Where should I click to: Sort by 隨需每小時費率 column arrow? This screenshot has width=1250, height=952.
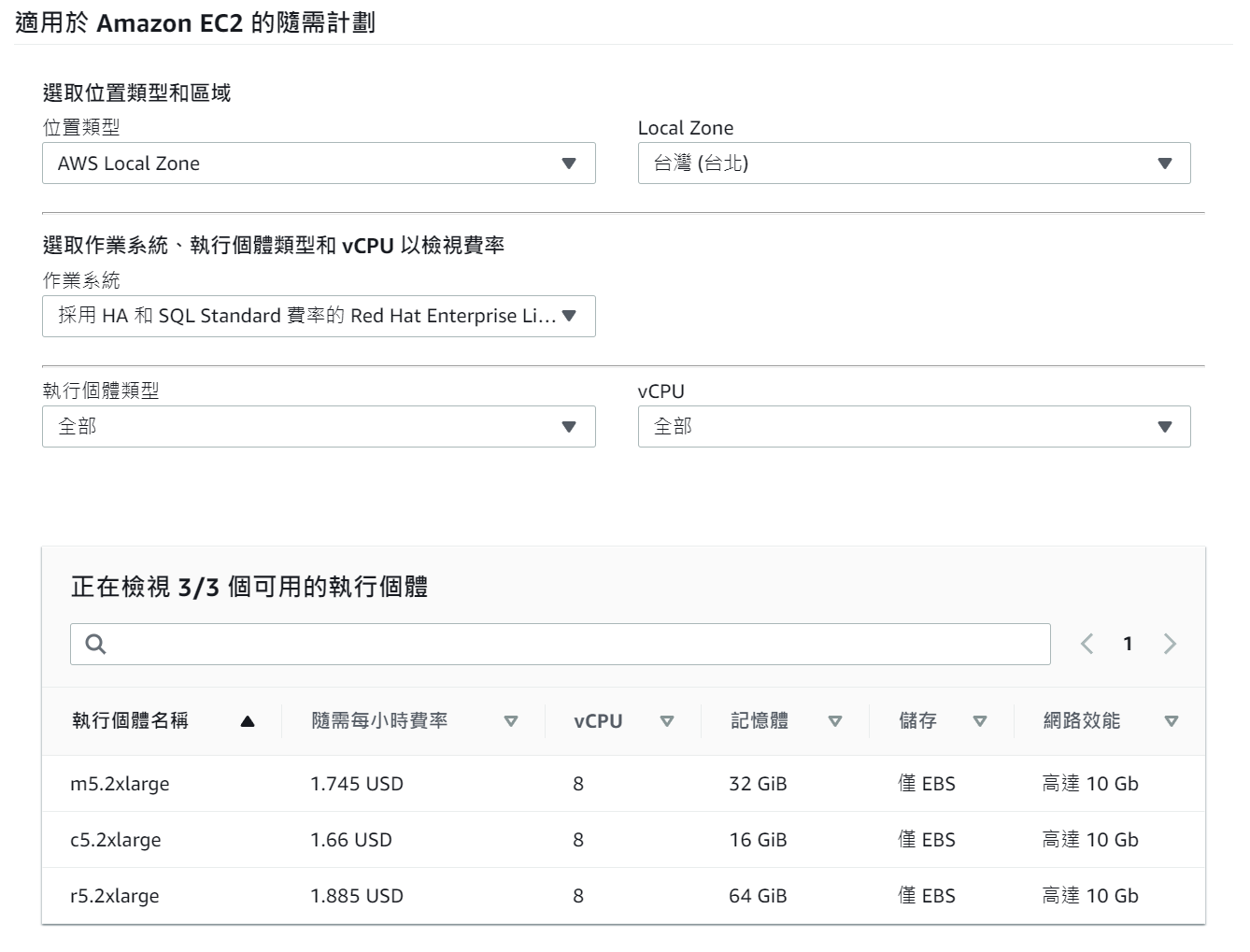pyautogui.click(x=511, y=721)
